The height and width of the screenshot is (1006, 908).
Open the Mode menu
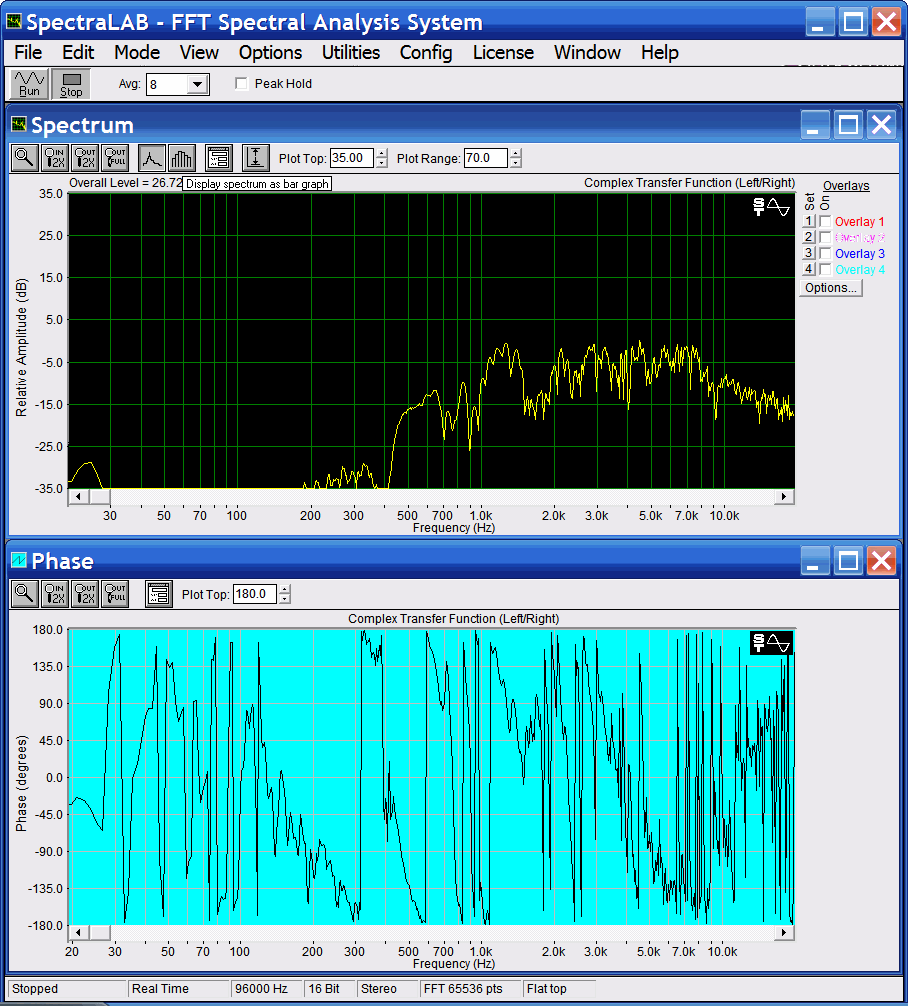[136, 53]
